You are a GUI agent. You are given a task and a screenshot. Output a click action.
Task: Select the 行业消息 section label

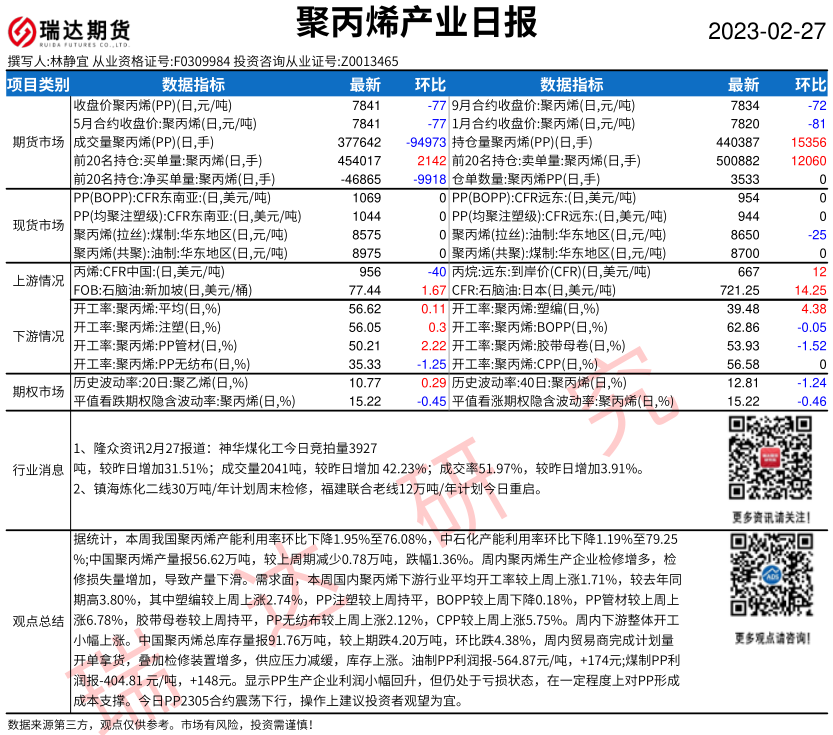(x=38, y=469)
